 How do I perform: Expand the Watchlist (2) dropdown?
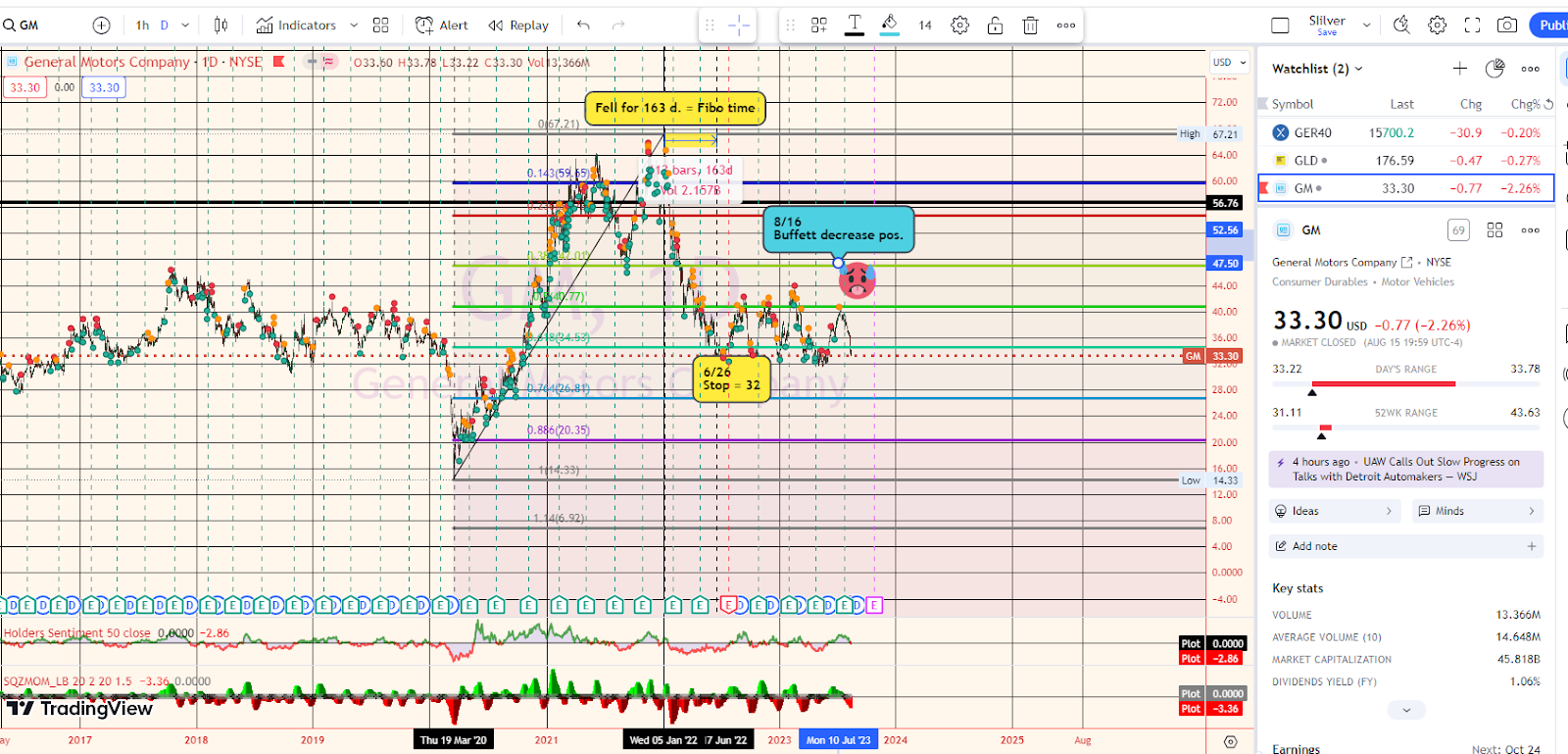click(x=1317, y=69)
